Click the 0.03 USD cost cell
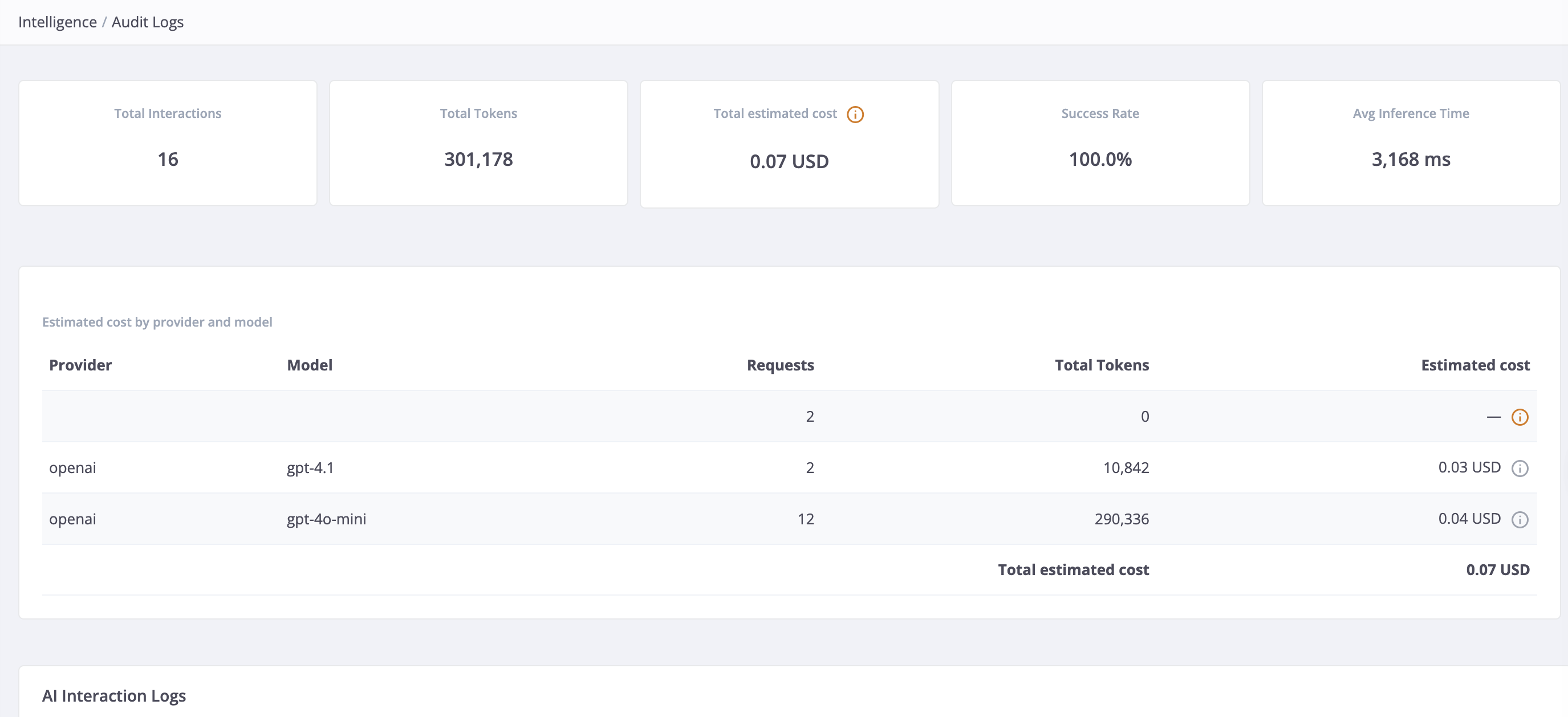This screenshot has width=1568, height=717. (1469, 467)
